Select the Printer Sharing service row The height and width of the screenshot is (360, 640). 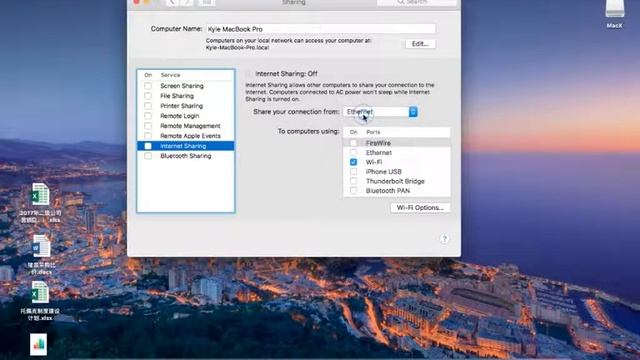click(186, 106)
